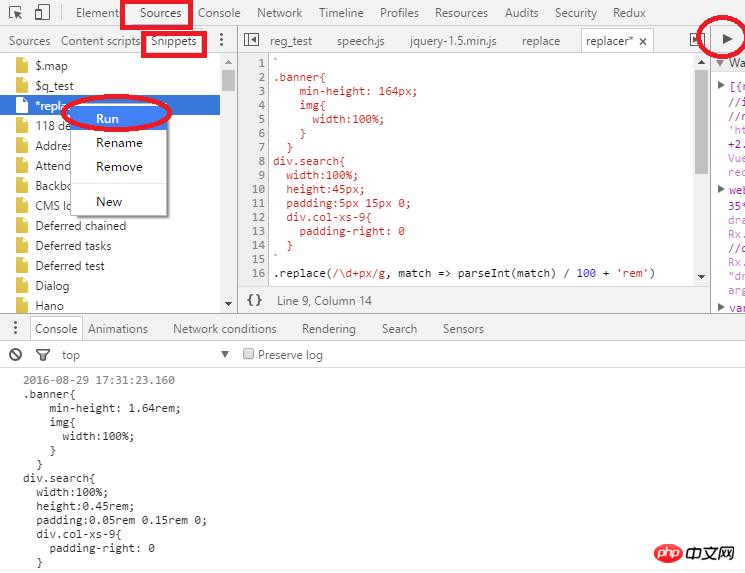Click the snippet list scrollbar up arrow
This screenshot has width=745, height=573.
229,62
